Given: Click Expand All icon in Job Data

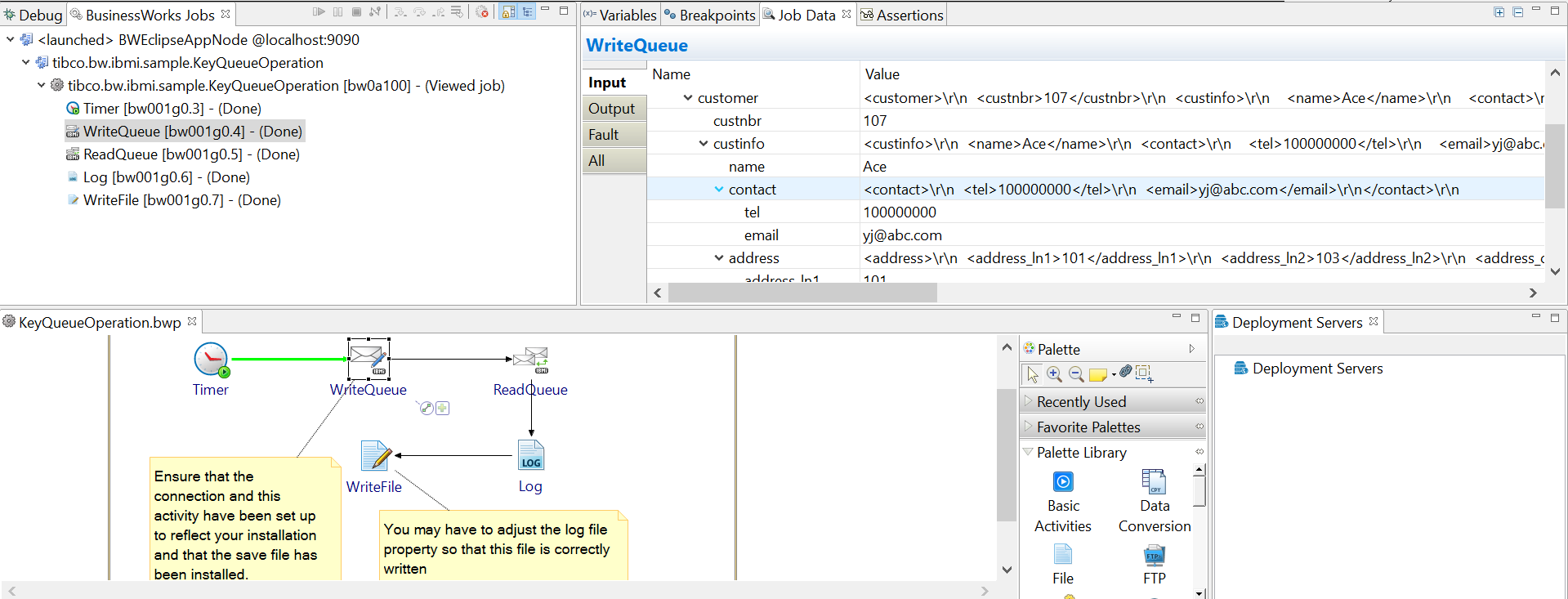Looking at the screenshot, I should coord(1499,12).
